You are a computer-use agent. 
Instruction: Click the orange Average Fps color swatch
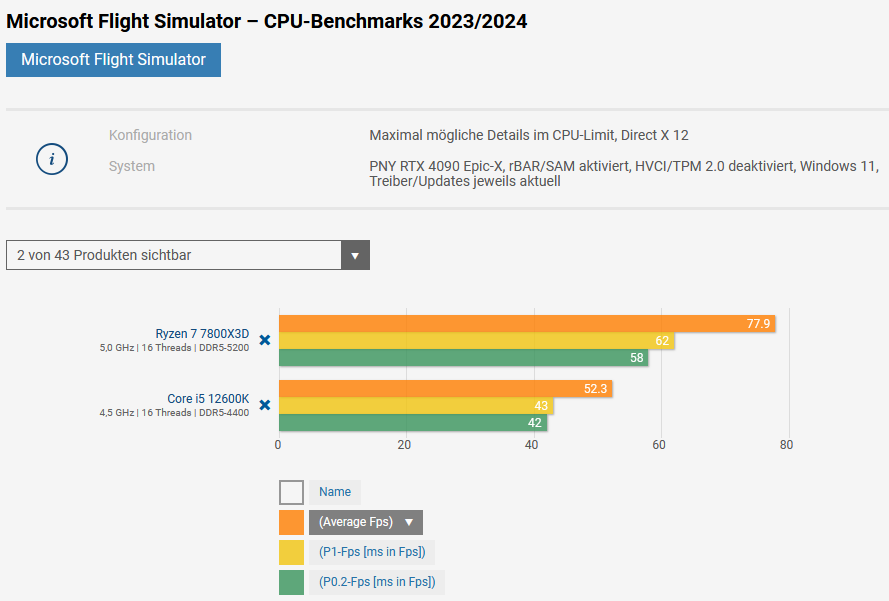pyautogui.click(x=291, y=522)
